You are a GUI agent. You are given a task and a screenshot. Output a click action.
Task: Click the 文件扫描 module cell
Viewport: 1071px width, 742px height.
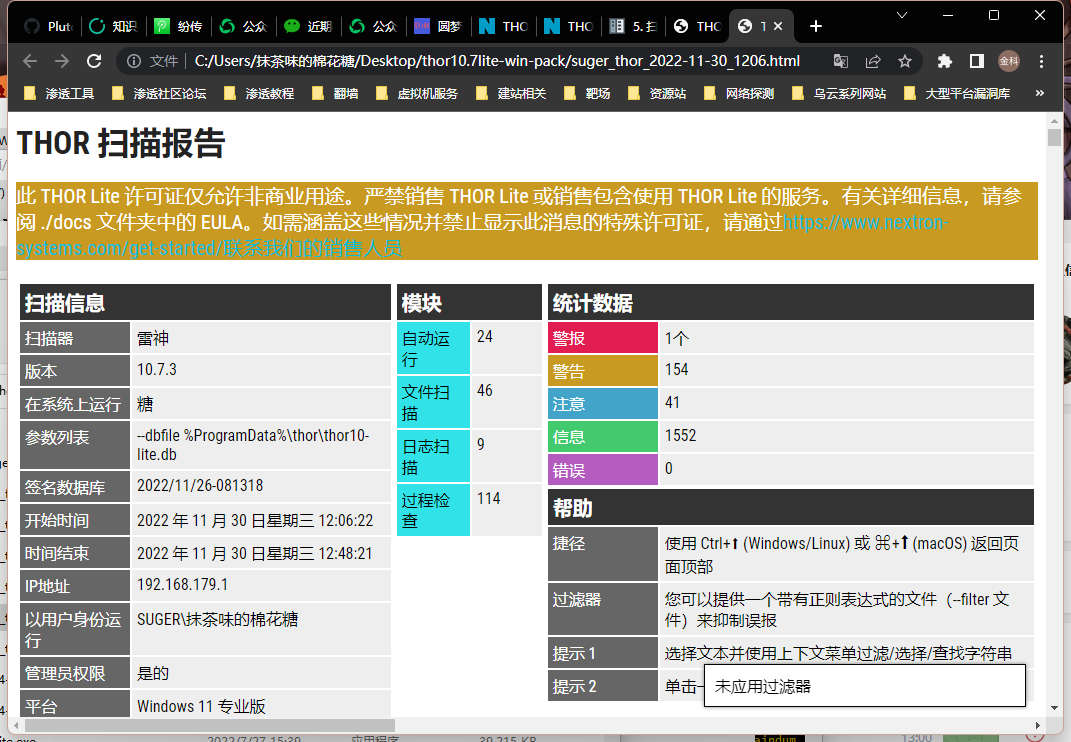click(433, 402)
